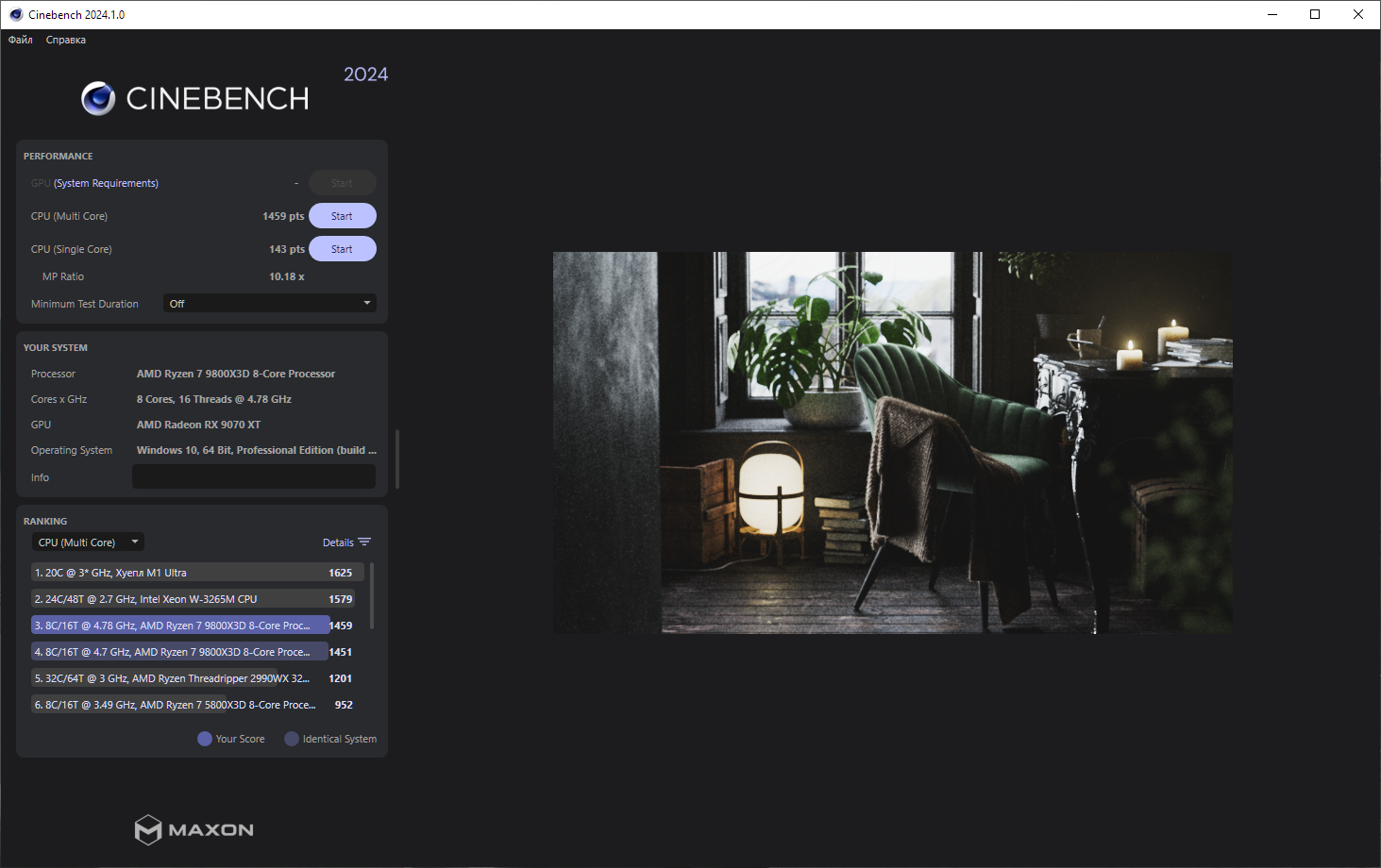Click the Windows 10 operating system value
This screenshot has width=1381, height=868.
[257, 450]
